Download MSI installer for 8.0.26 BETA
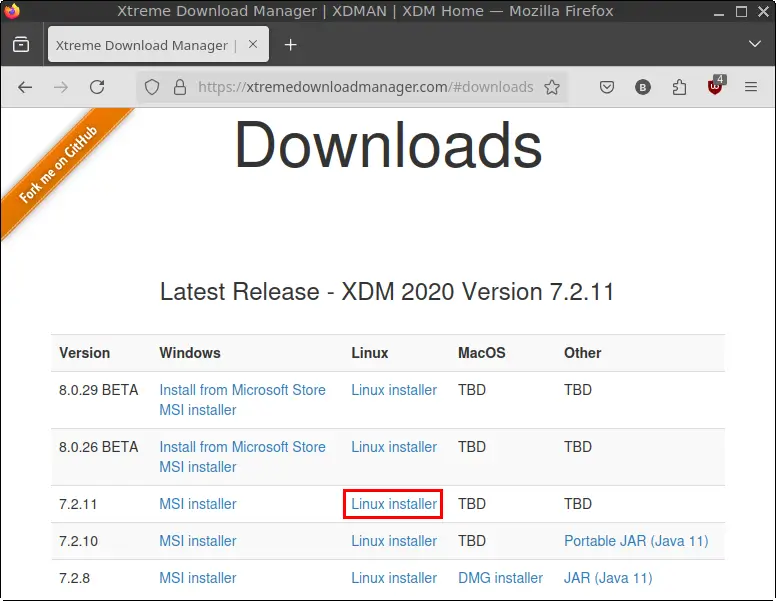Screen dimensions: 776x601 [x=197, y=467]
